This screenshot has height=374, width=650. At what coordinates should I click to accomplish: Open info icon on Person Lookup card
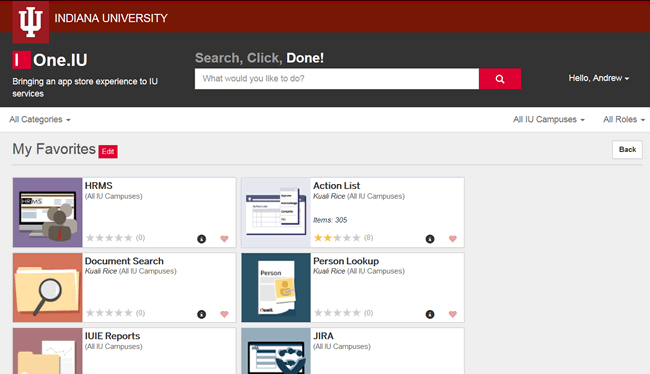pos(430,314)
